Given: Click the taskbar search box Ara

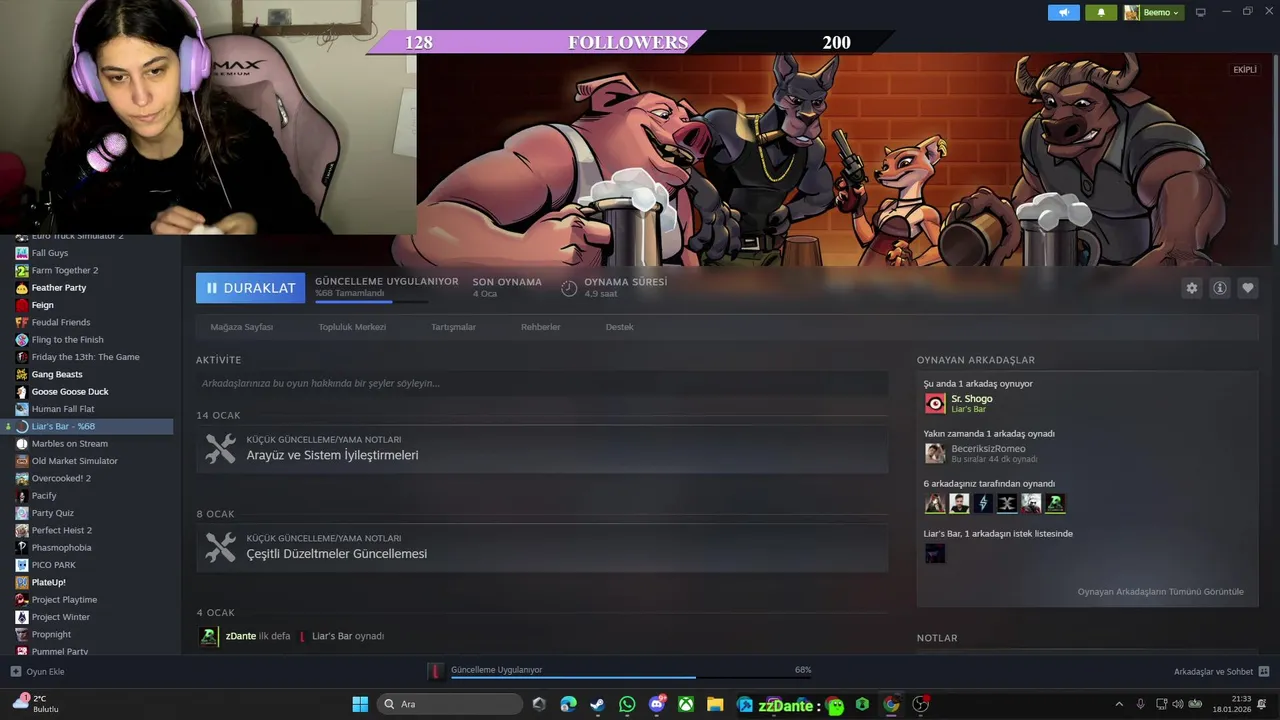Looking at the screenshot, I should tap(450, 704).
